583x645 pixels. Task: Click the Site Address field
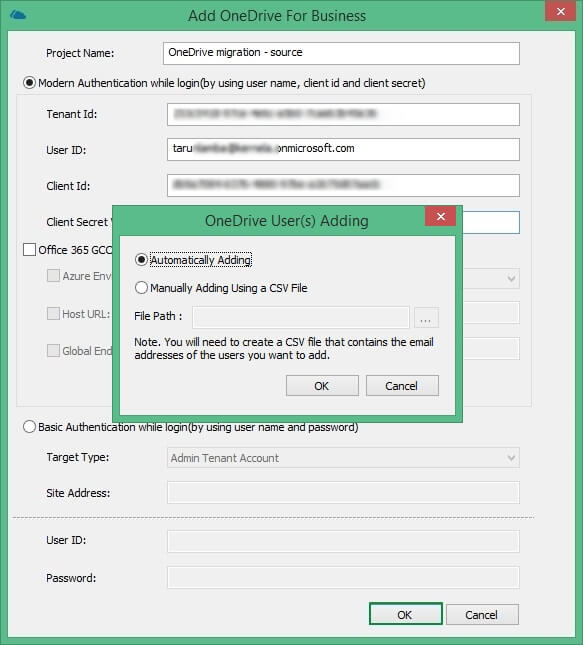343,492
